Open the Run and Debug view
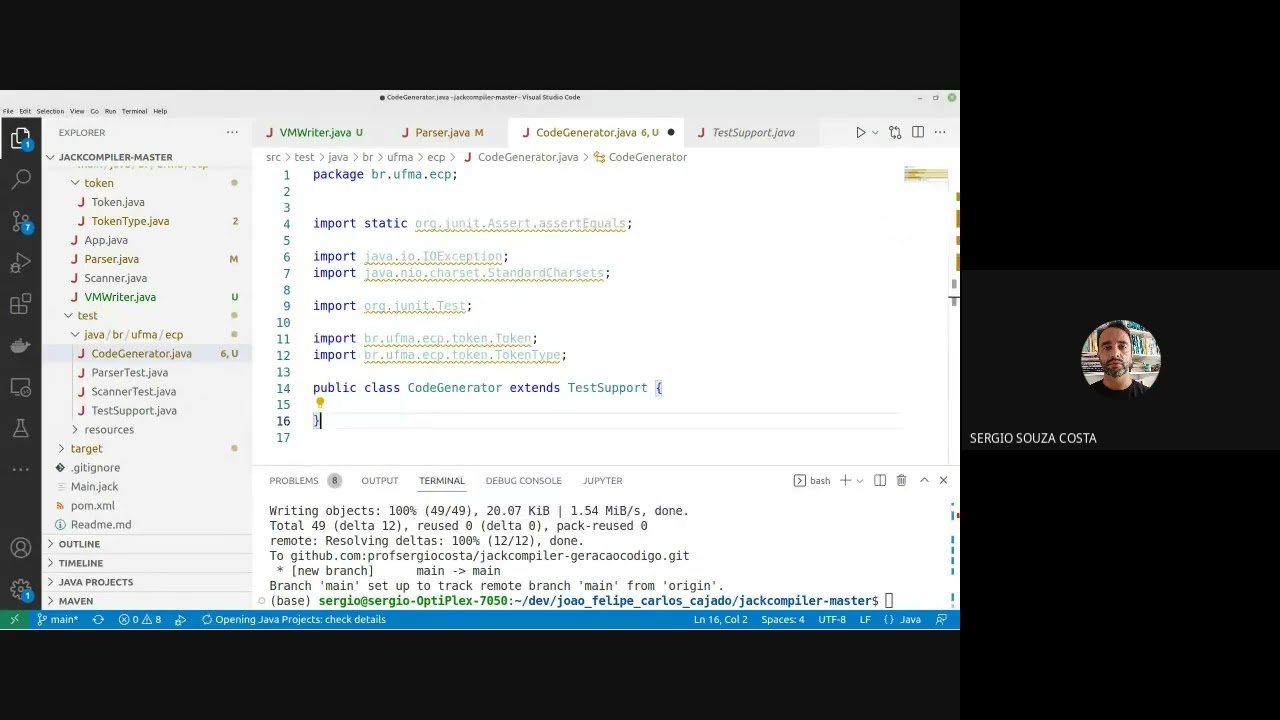 (x=20, y=263)
